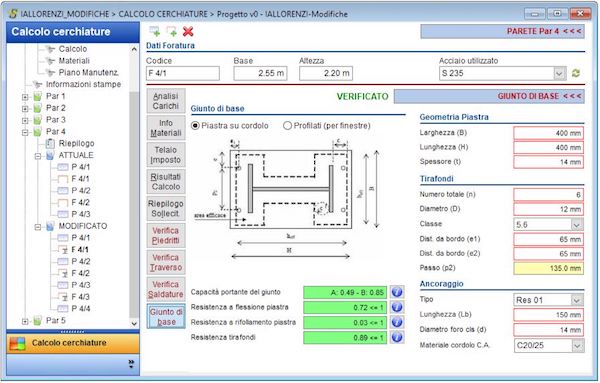Click the application logo in title bar
This screenshot has height=383, width=600.
click(x=13, y=14)
